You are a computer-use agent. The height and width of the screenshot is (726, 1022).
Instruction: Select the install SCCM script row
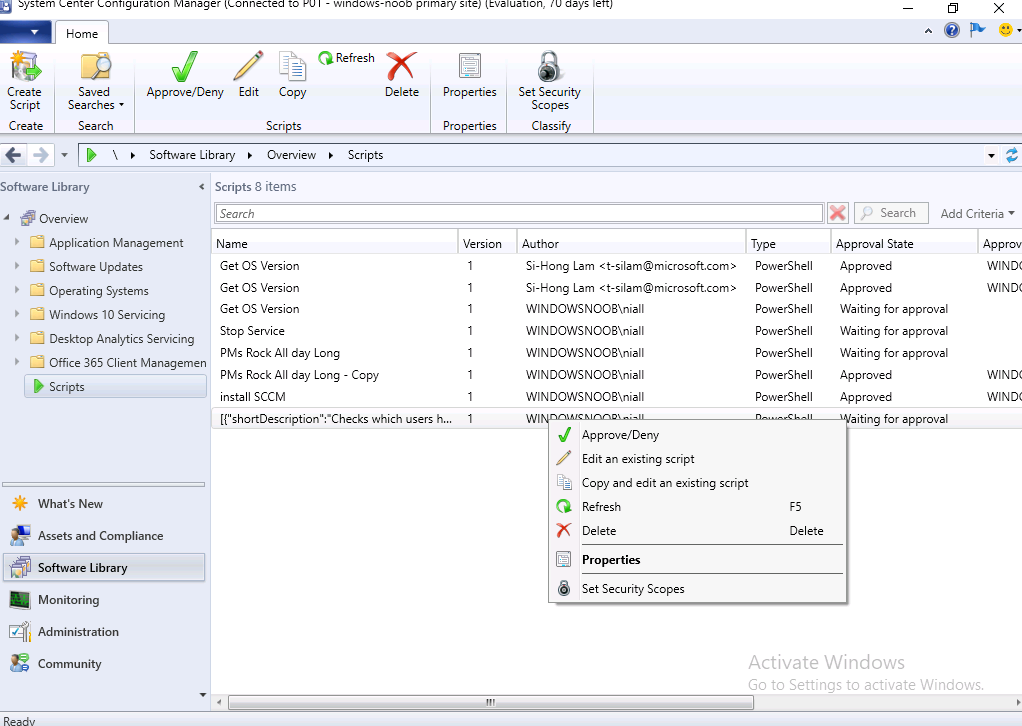point(617,396)
